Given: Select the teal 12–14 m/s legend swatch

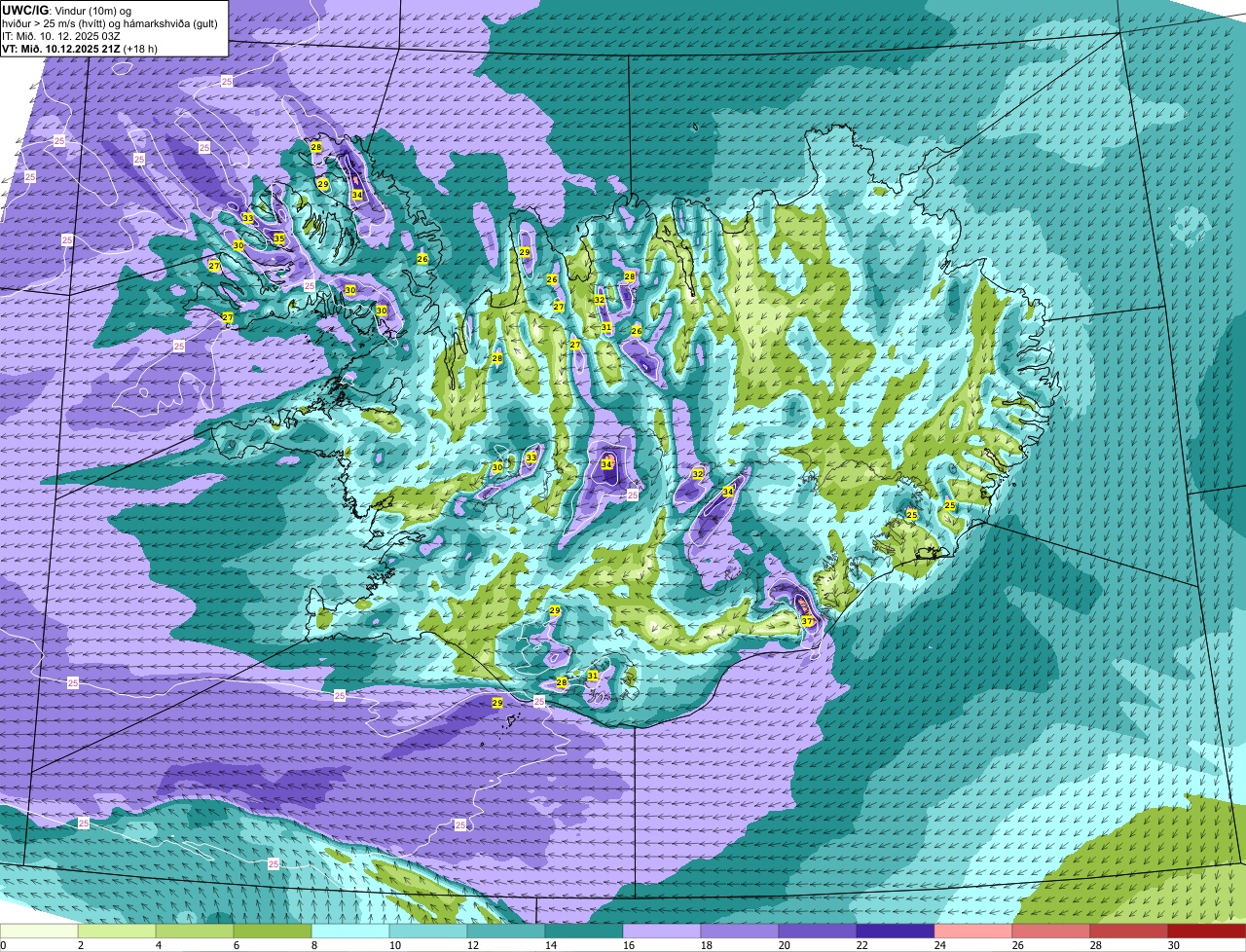Looking at the screenshot, I should (506, 932).
